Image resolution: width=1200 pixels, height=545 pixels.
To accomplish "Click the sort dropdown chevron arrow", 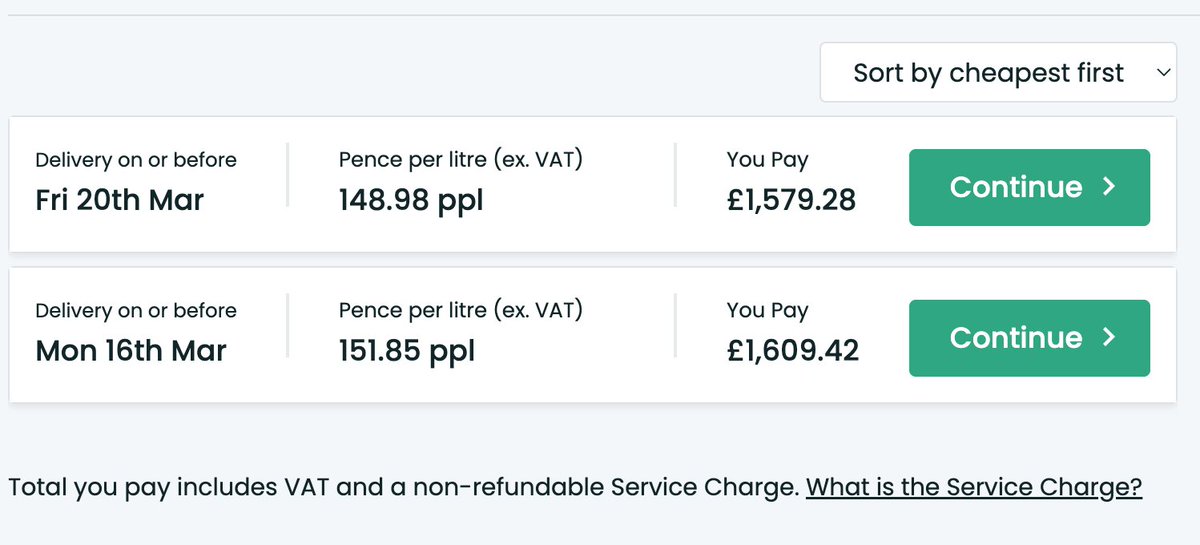I will coord(1161,73).
